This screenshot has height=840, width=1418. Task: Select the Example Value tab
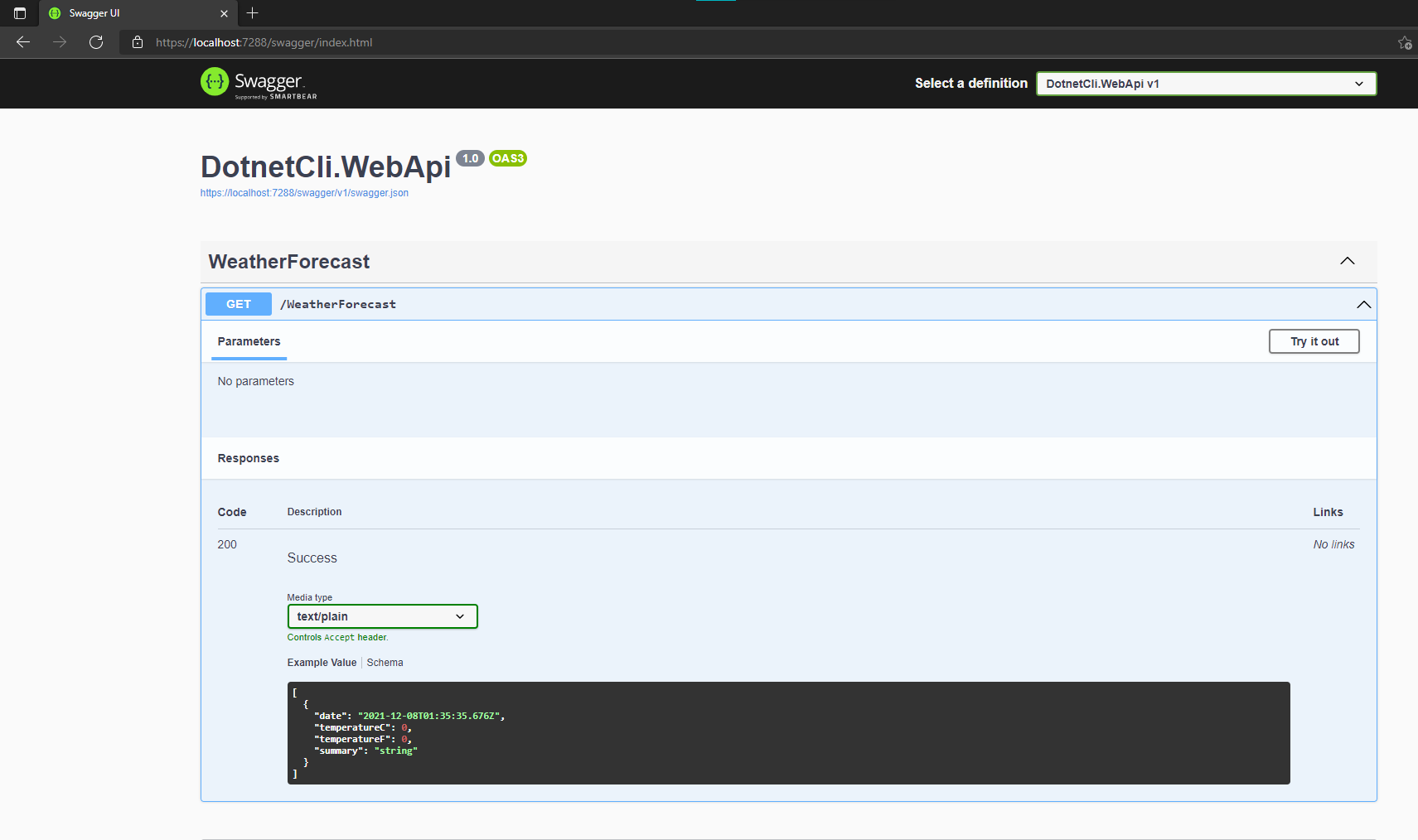(x=322, y=663)
